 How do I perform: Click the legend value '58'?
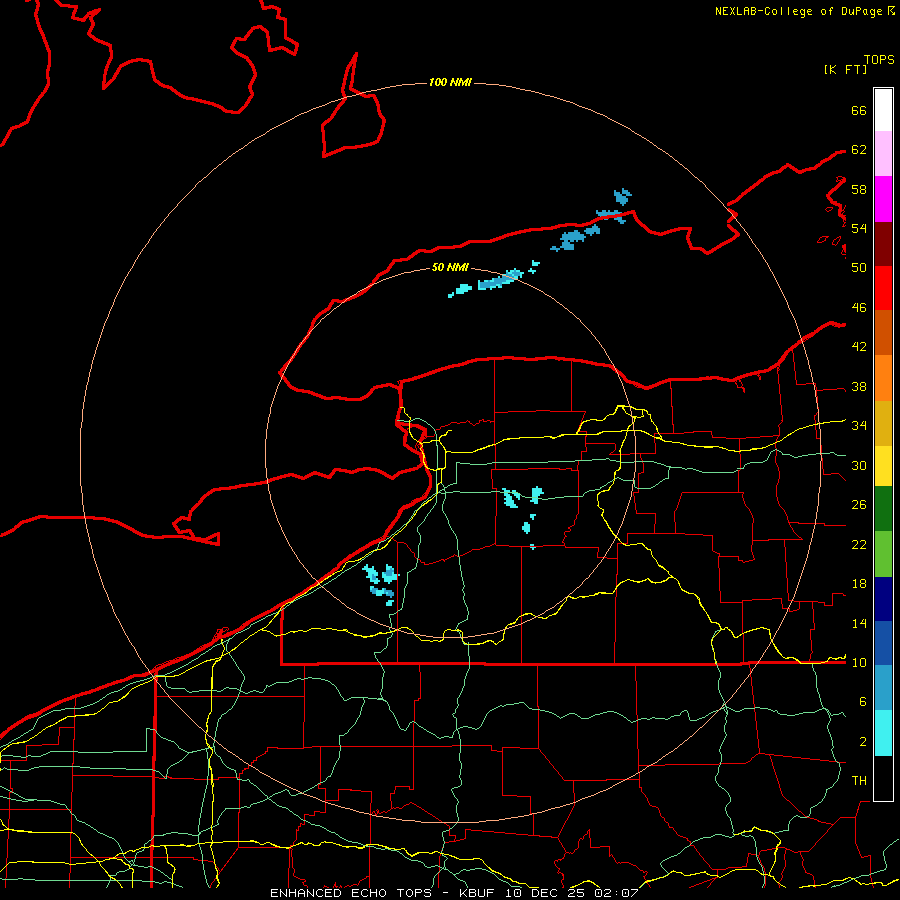(x=859, y=189)
